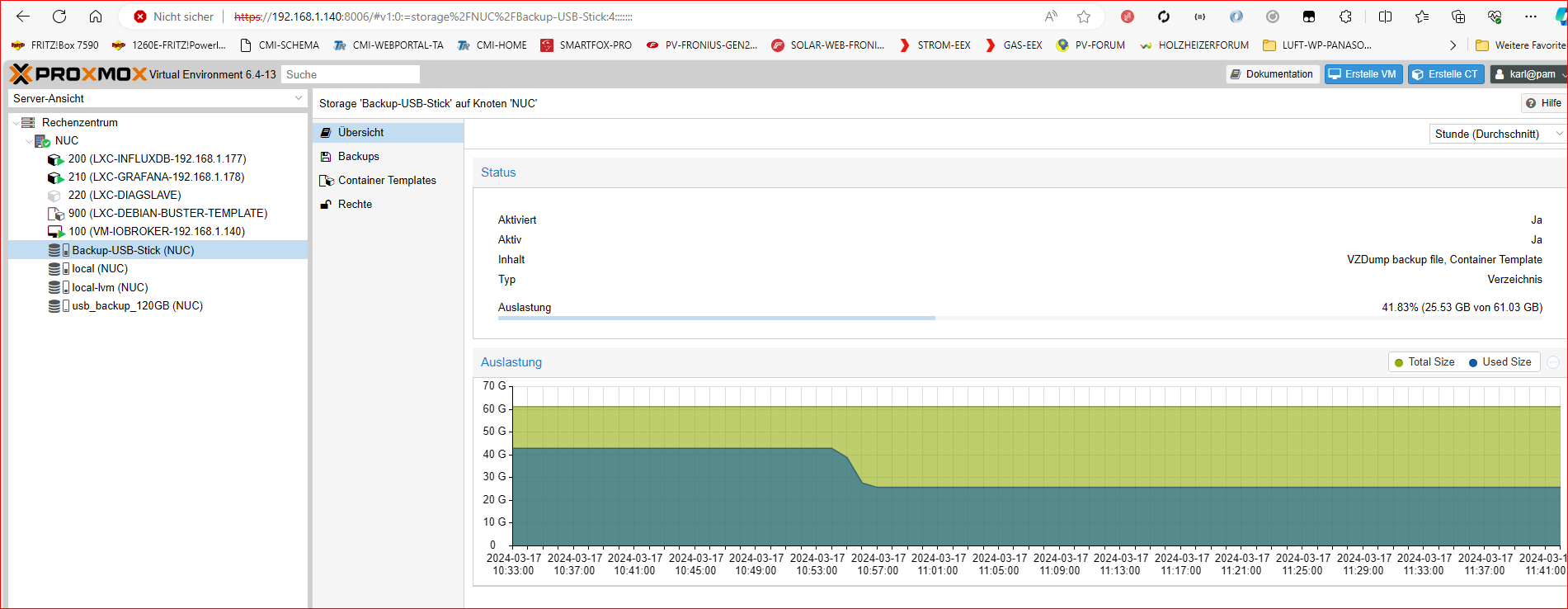This screenshot has width=1568, height=609.
Task: Click the NUC node server icon
Action: click(42, 141)
